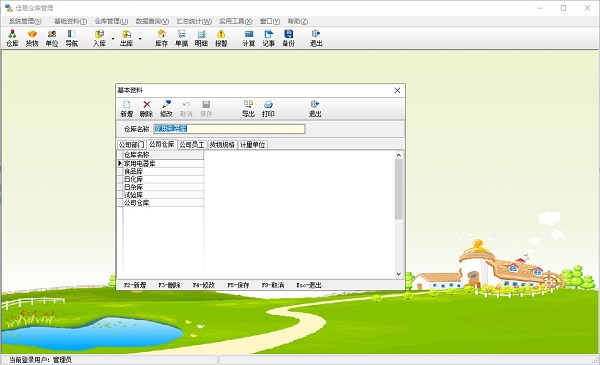The height and width of the screenshot is (365, 600).
Task: Open the 单位 units toolbar icon
Action: pyautogui.click(x=52, y=38)
